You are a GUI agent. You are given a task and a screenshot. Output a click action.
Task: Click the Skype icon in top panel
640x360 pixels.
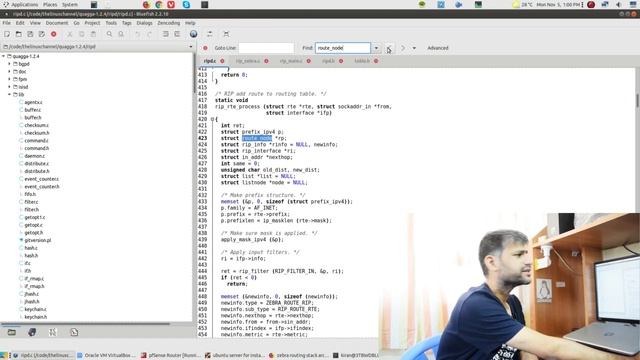coord(186,4)
